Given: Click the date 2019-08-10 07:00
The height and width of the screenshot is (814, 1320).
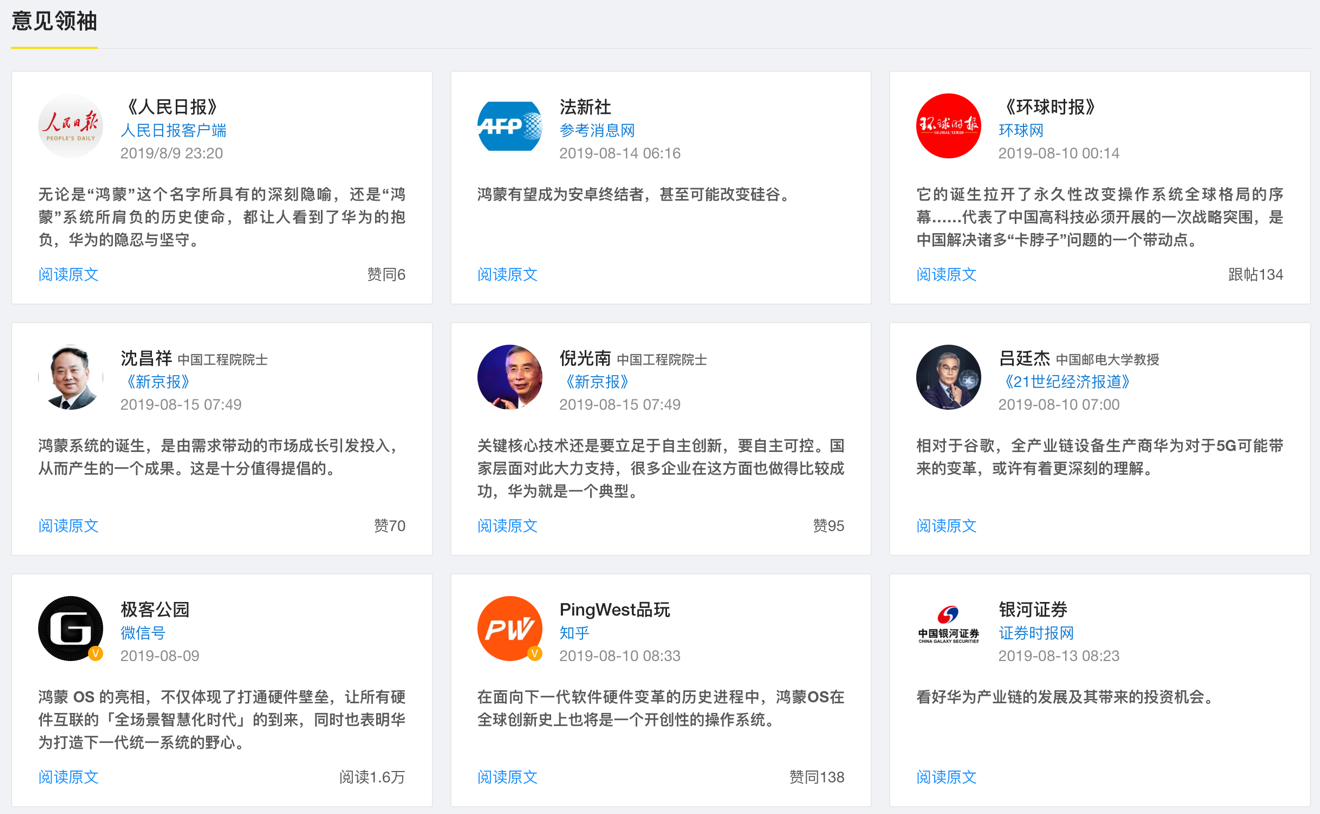Looking at the screenshot, I should click(1059, 404).
